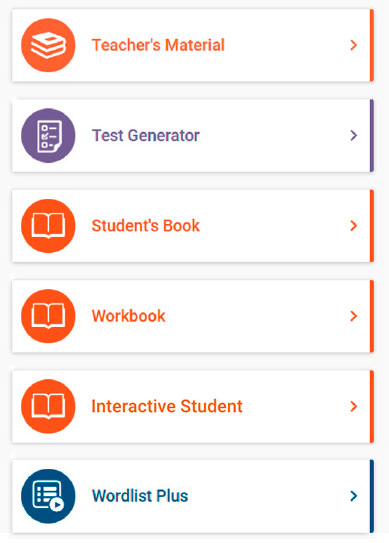Click the chevron next to Interactive Student
The image size is (389, 543).
pos(354,406)
